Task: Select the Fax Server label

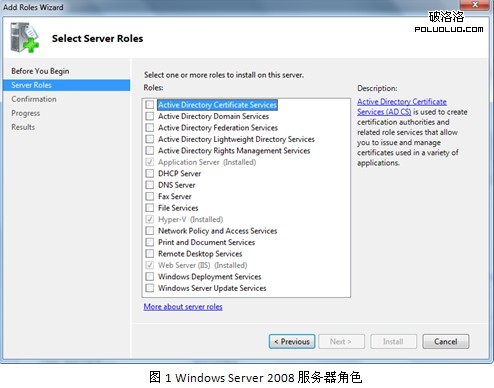Action: [x=175, y=196]
